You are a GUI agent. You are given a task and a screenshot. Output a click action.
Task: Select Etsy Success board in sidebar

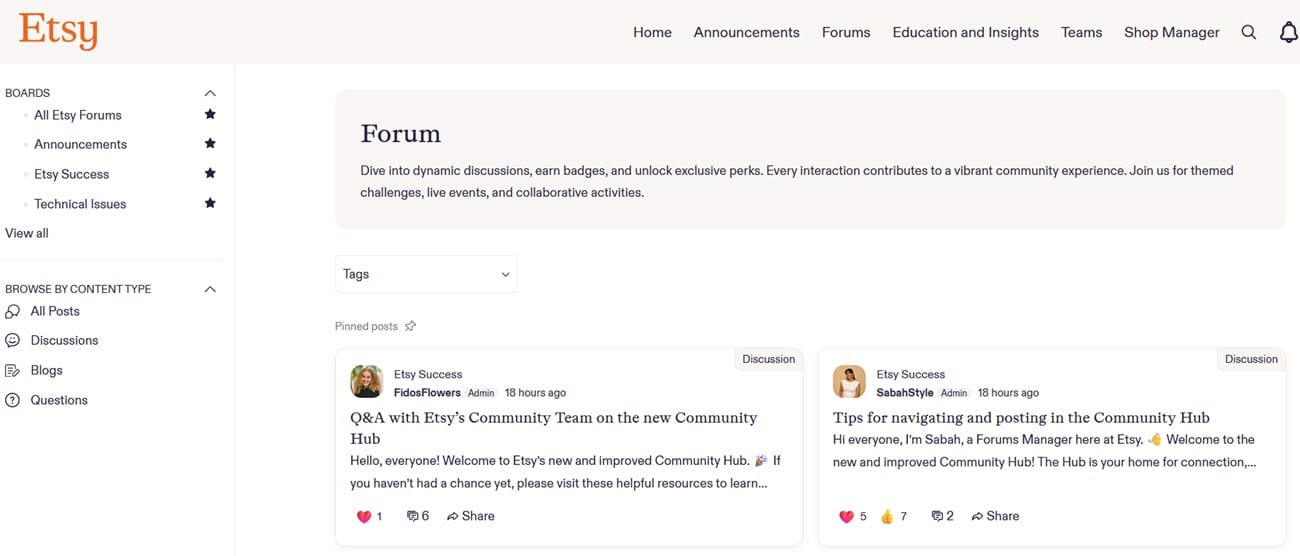(x=72, y=174)
